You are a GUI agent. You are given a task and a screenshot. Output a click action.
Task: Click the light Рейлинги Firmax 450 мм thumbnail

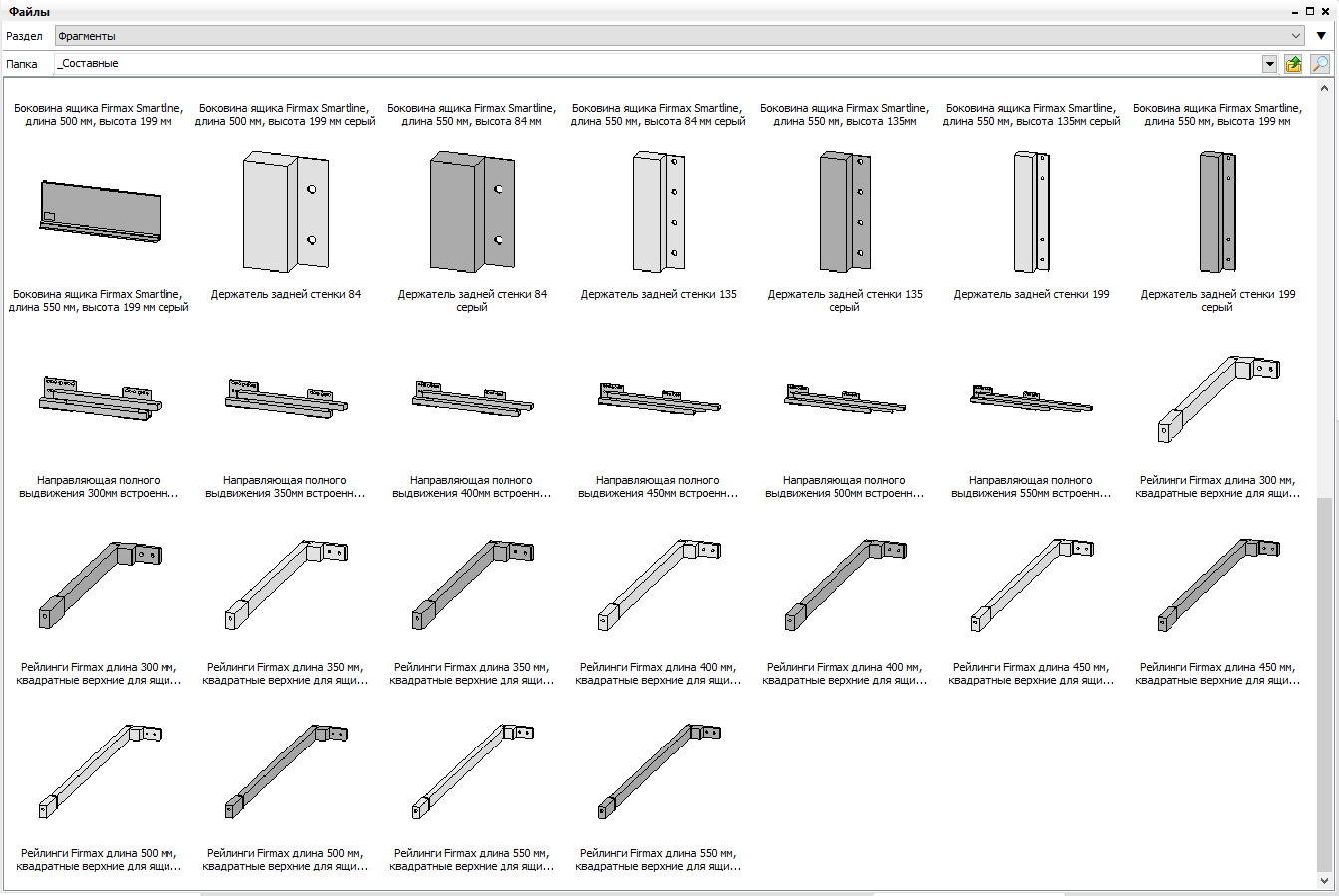pos(1032,584)
